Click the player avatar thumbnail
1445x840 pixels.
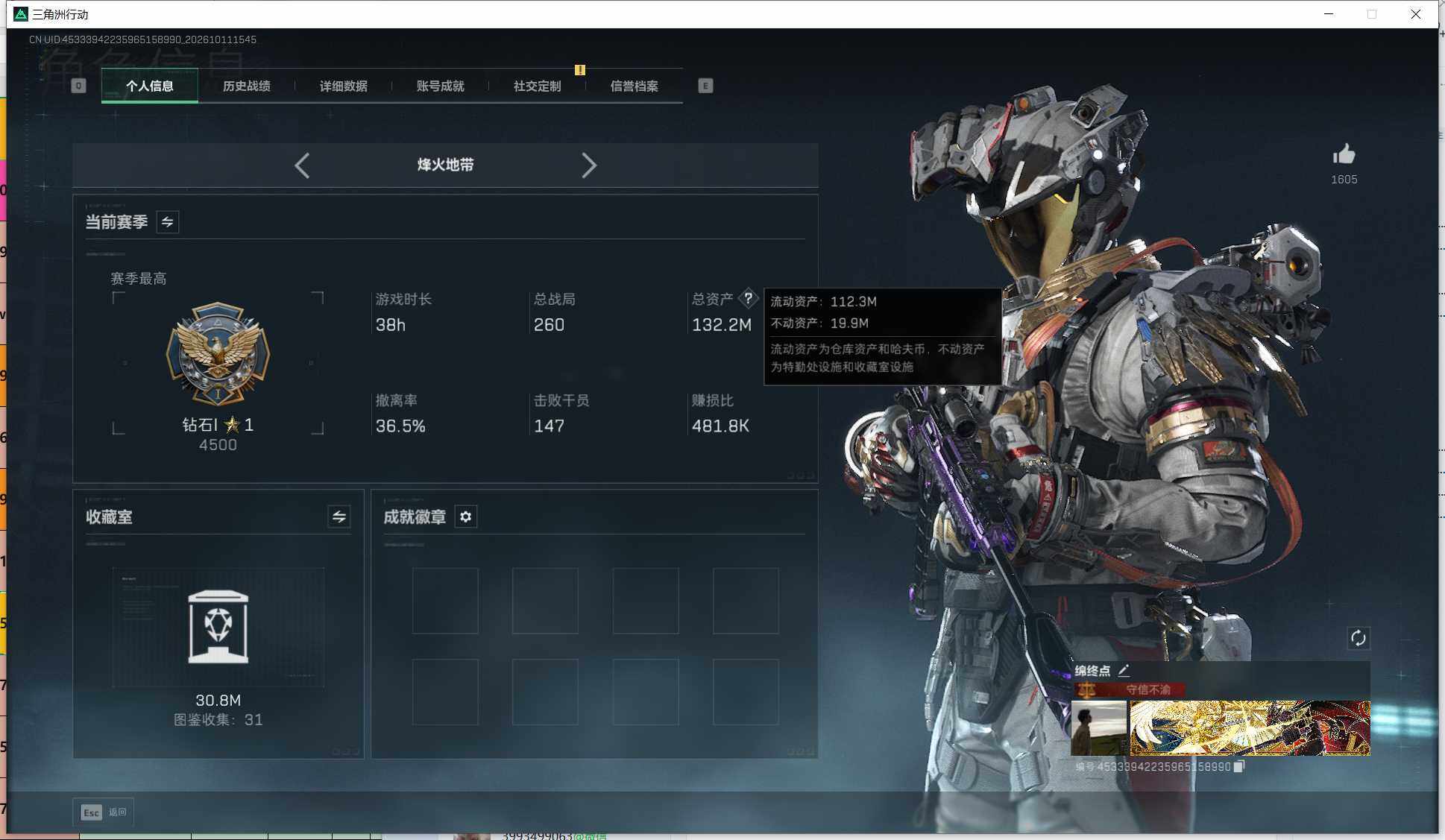1098,728
